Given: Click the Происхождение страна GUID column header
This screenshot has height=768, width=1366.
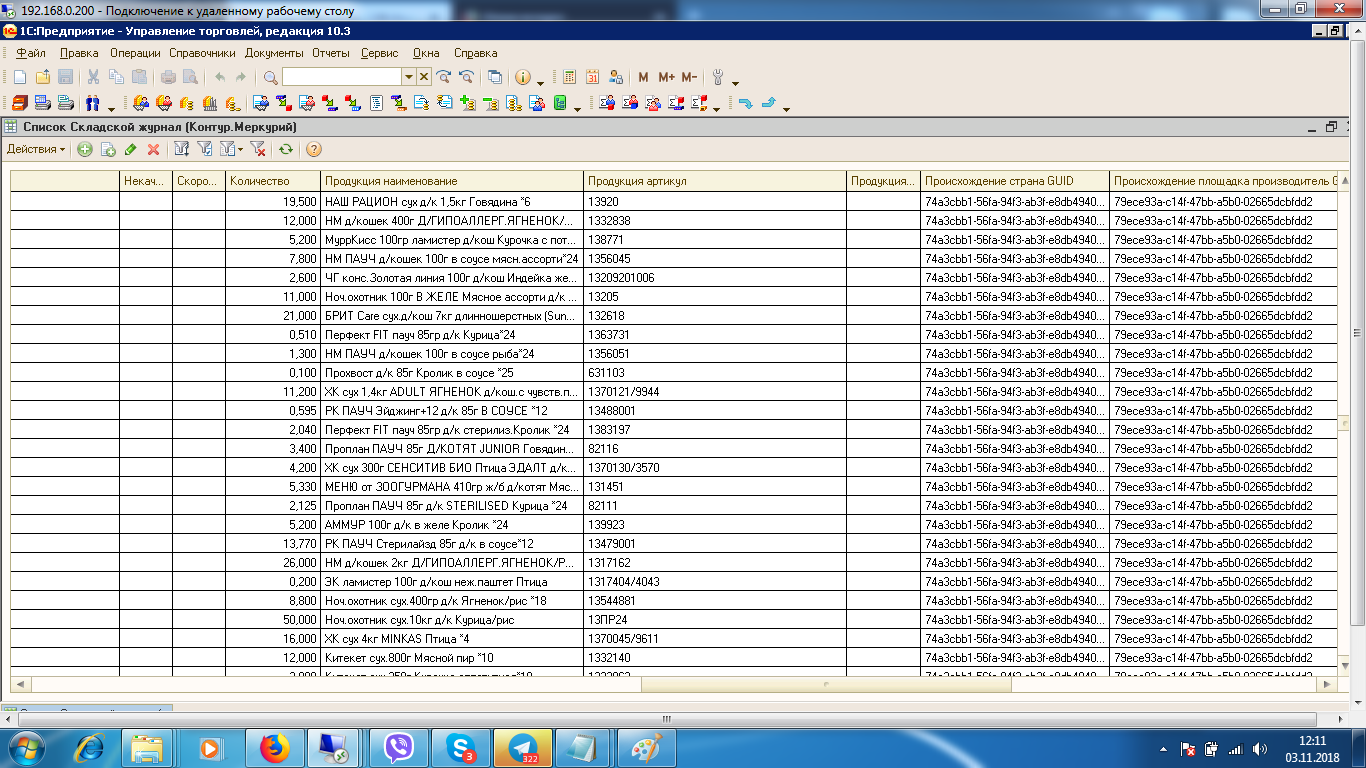Looking at the screenshot, I should [x=1015, y=181].
